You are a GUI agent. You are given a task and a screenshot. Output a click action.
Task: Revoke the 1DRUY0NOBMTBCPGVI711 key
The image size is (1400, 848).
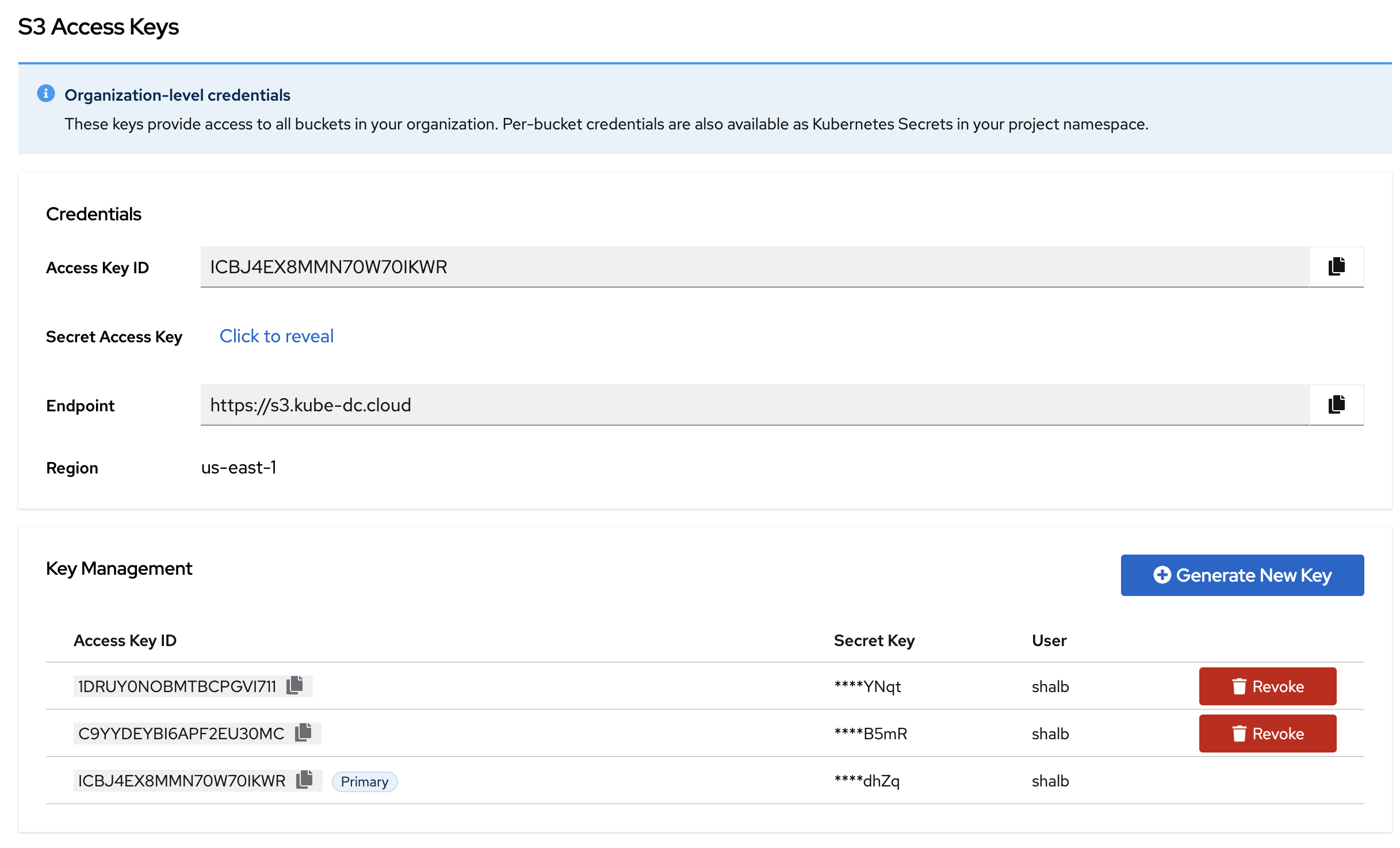1267,686
